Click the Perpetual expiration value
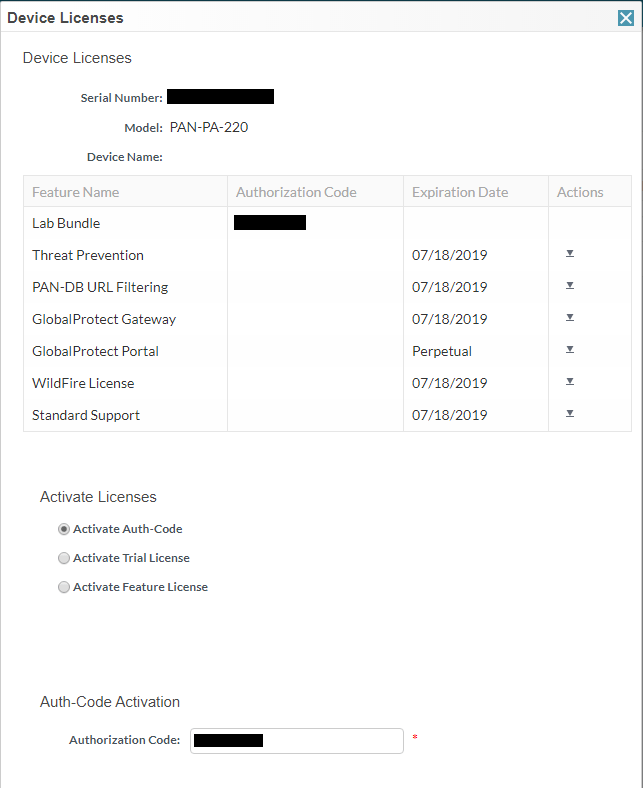 pyautogui.click(x=442, y=351)
